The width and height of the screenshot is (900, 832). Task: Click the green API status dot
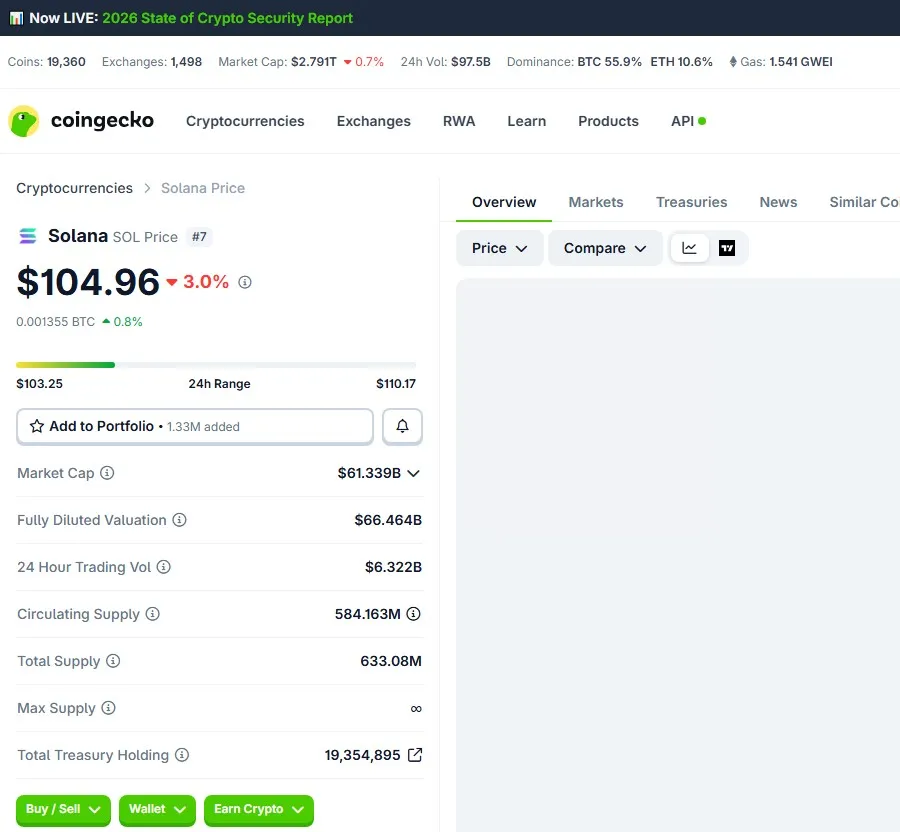click(x=702, y=121)
